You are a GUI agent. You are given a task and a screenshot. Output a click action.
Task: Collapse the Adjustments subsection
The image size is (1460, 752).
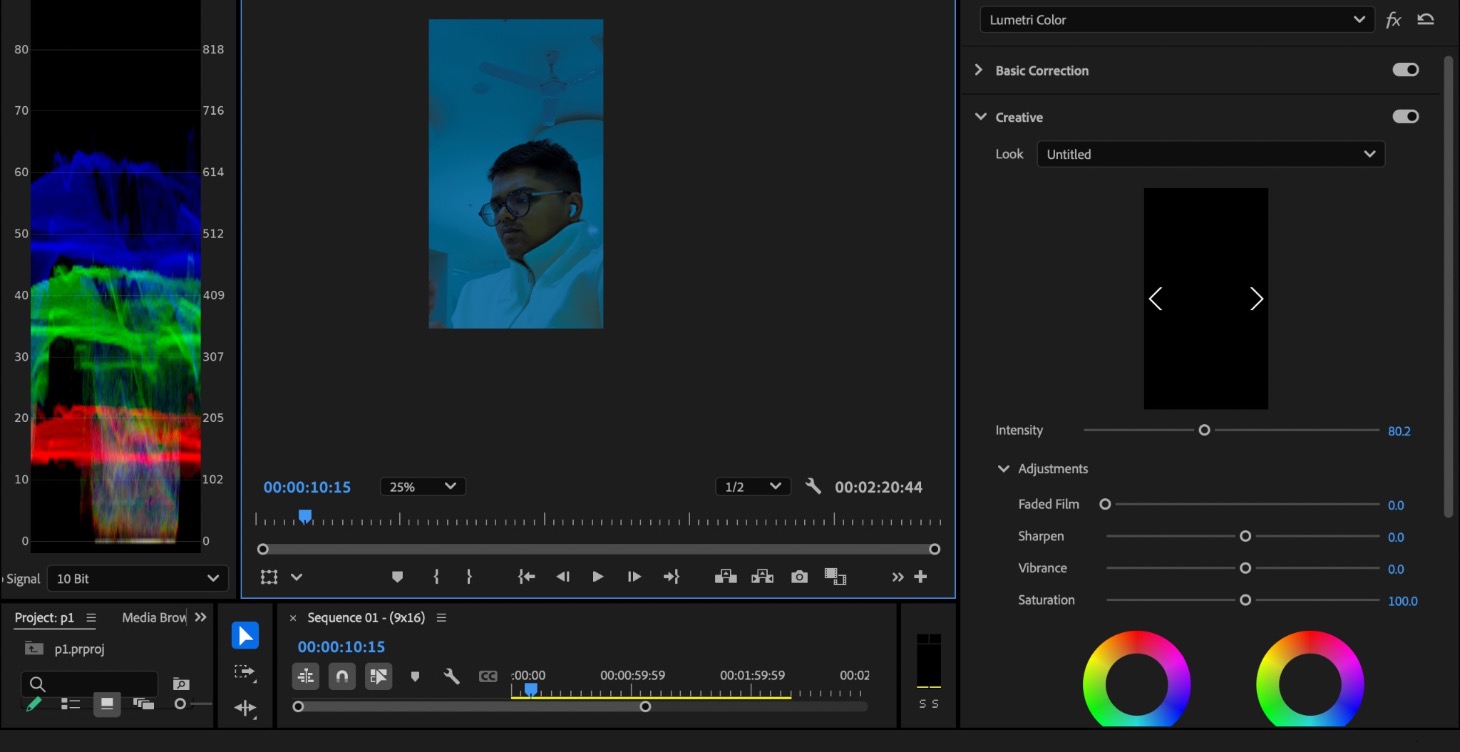pyautogui.click(x=1003, y=468)
